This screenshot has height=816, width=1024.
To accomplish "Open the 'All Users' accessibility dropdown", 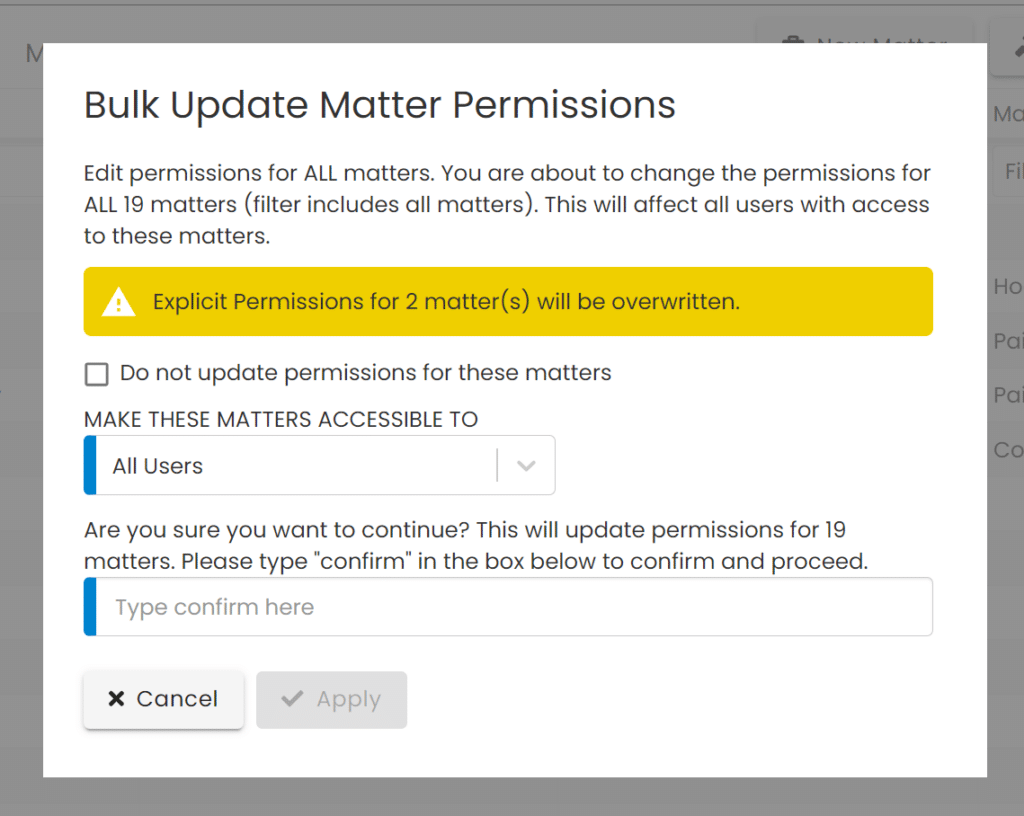I will pyautogui.click(x=320, y=465).
